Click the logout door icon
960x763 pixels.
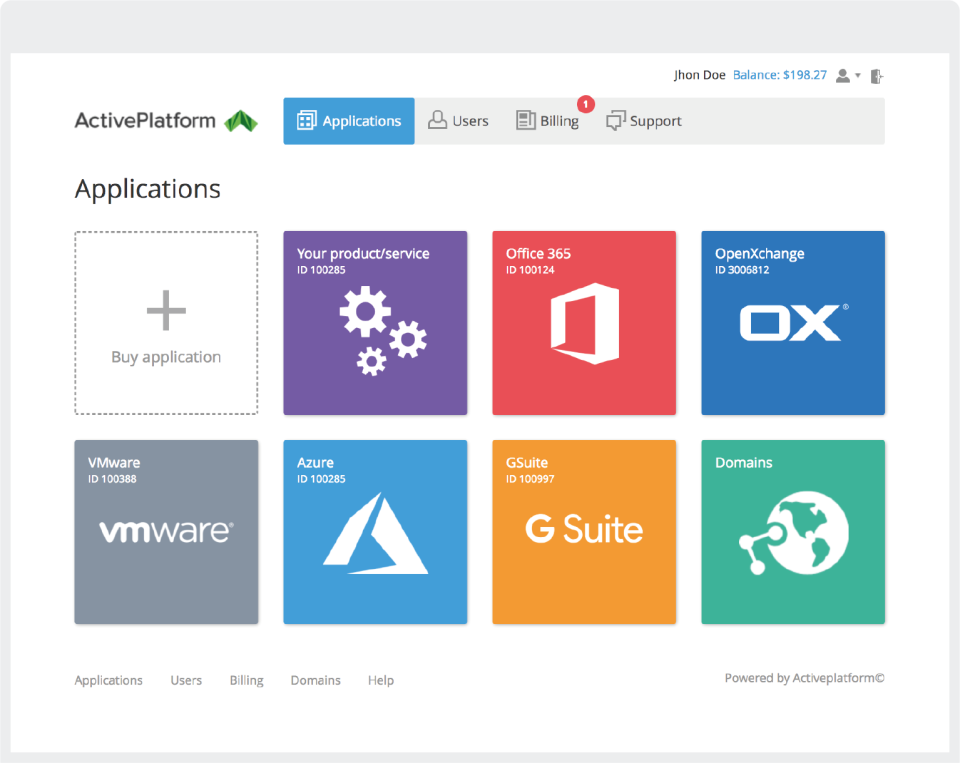[x=876, y=75]
